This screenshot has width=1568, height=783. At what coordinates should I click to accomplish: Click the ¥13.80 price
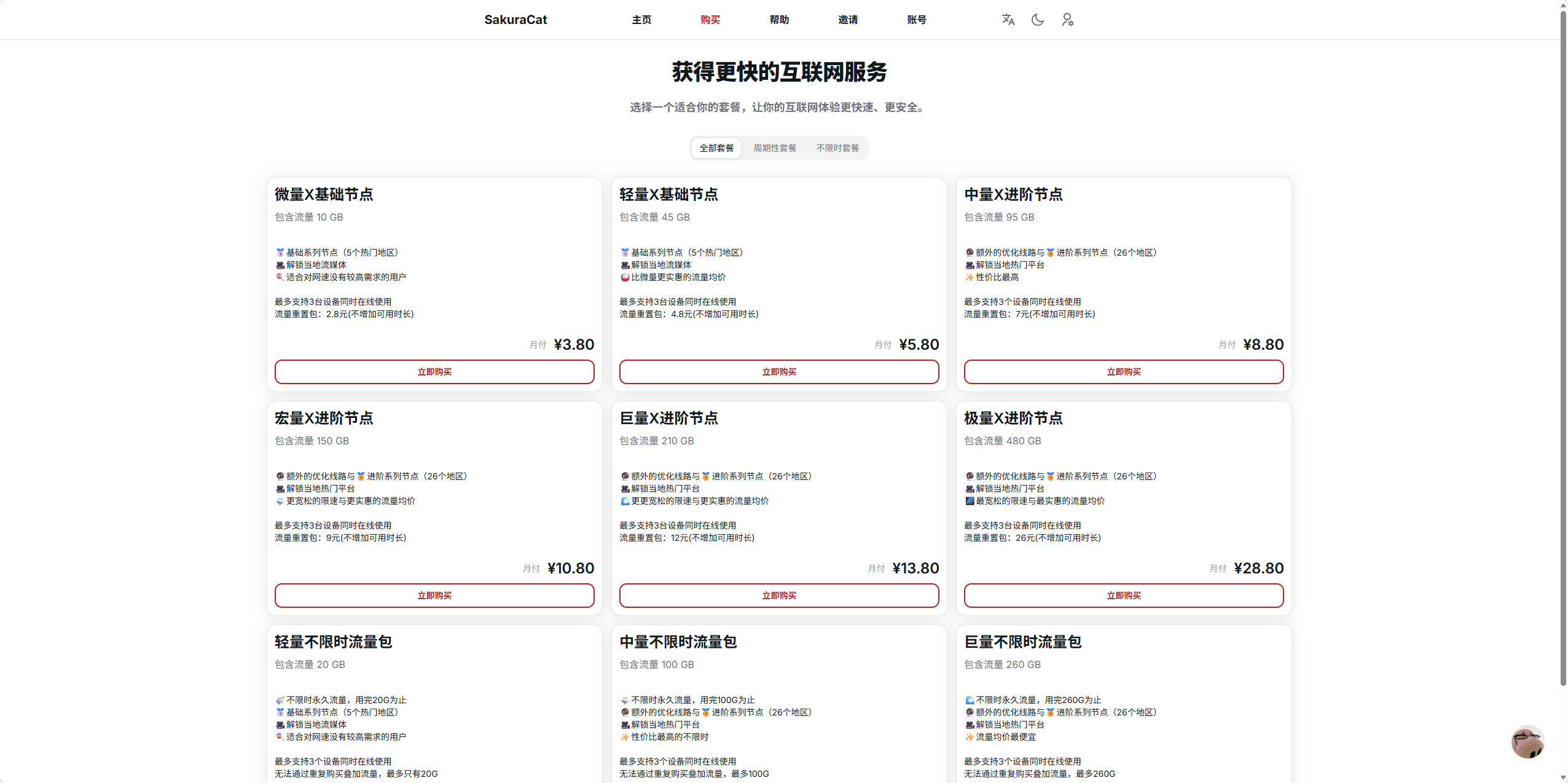[915, 569]
